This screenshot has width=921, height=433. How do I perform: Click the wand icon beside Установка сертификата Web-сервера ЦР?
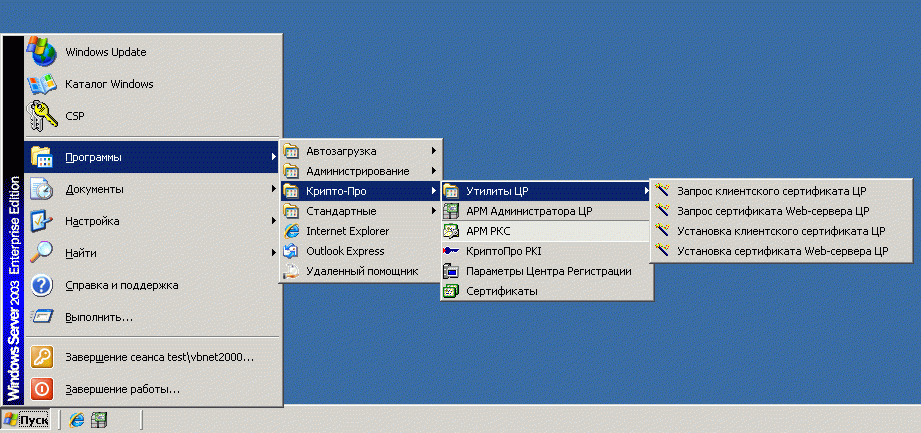pos(662,250)
